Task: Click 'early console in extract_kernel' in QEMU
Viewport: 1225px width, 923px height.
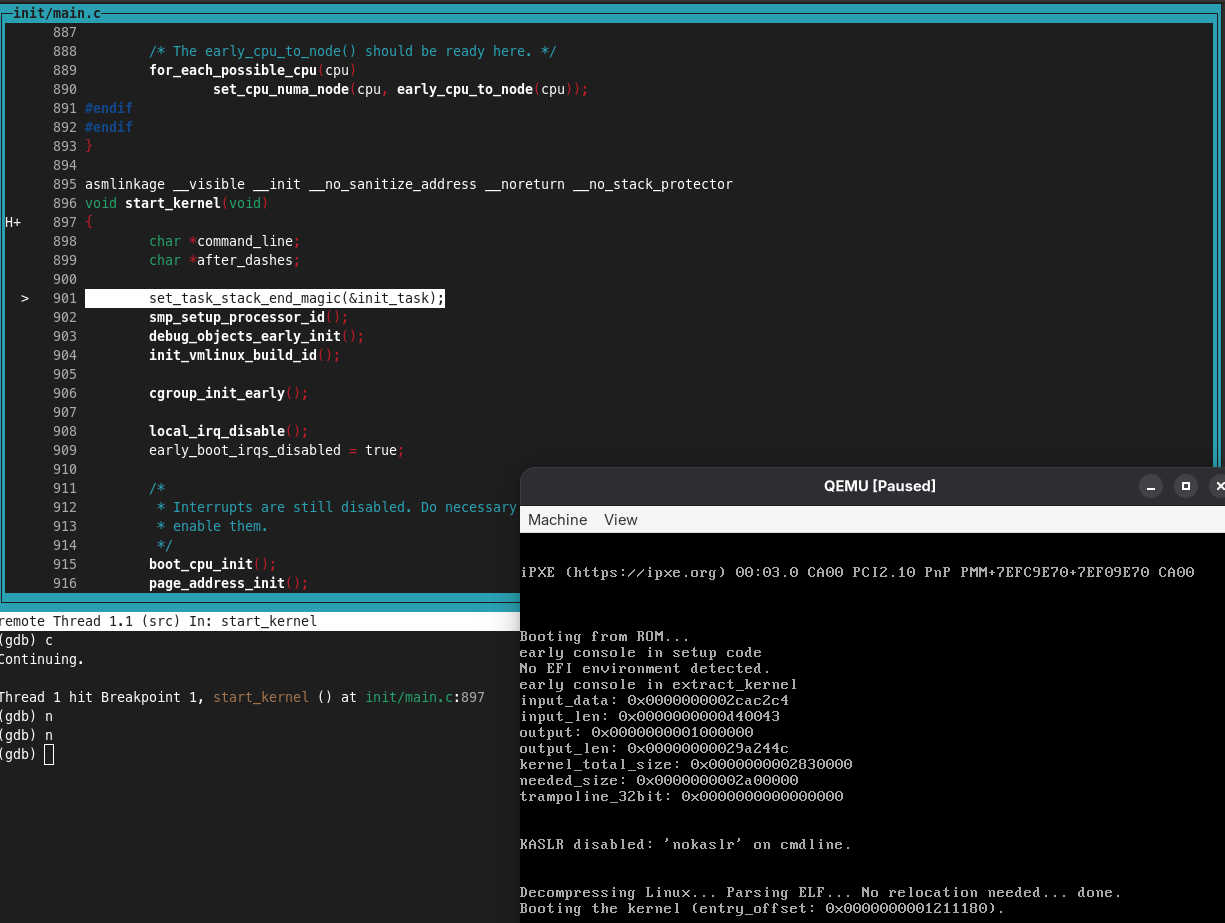Action: tap(659, 684)
